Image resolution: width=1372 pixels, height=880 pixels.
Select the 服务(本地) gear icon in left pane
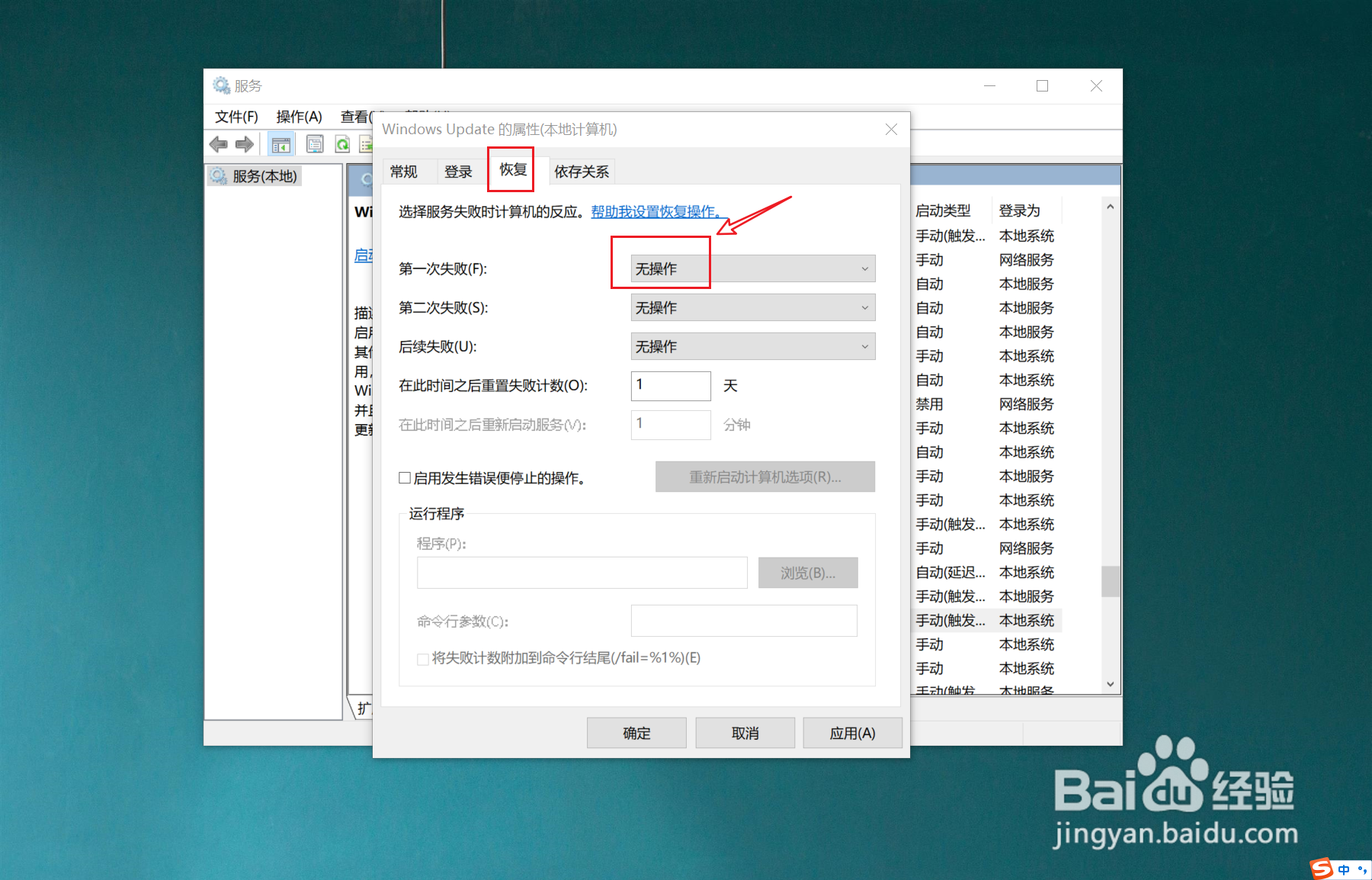(x=219, y=175)
